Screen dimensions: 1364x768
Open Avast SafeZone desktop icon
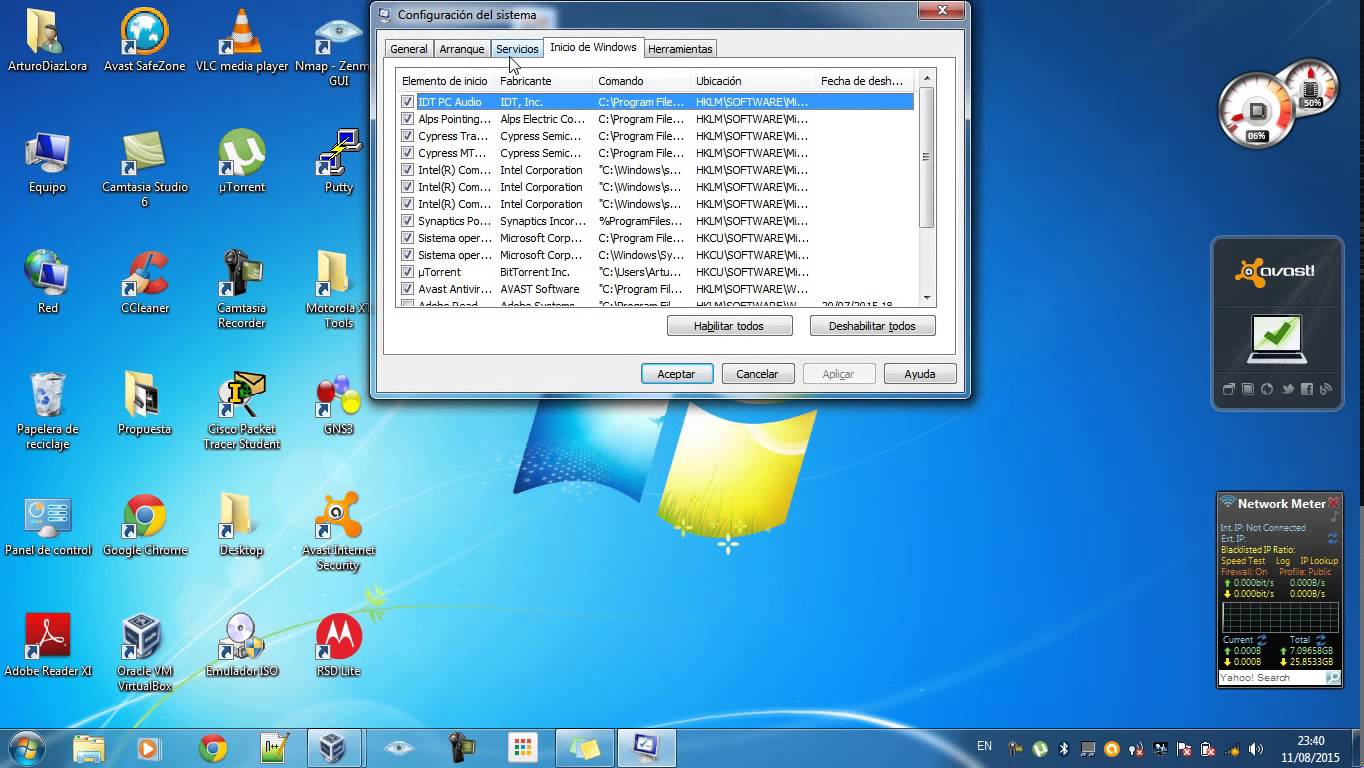[145, 40]
